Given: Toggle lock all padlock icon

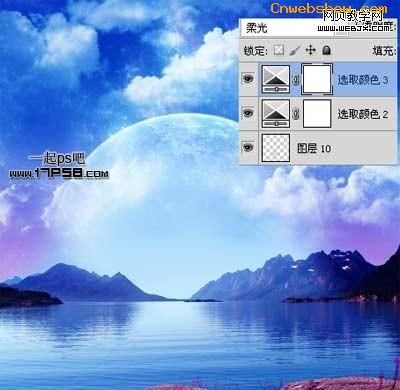Looking at the screenshot, I should coord(326,50).
